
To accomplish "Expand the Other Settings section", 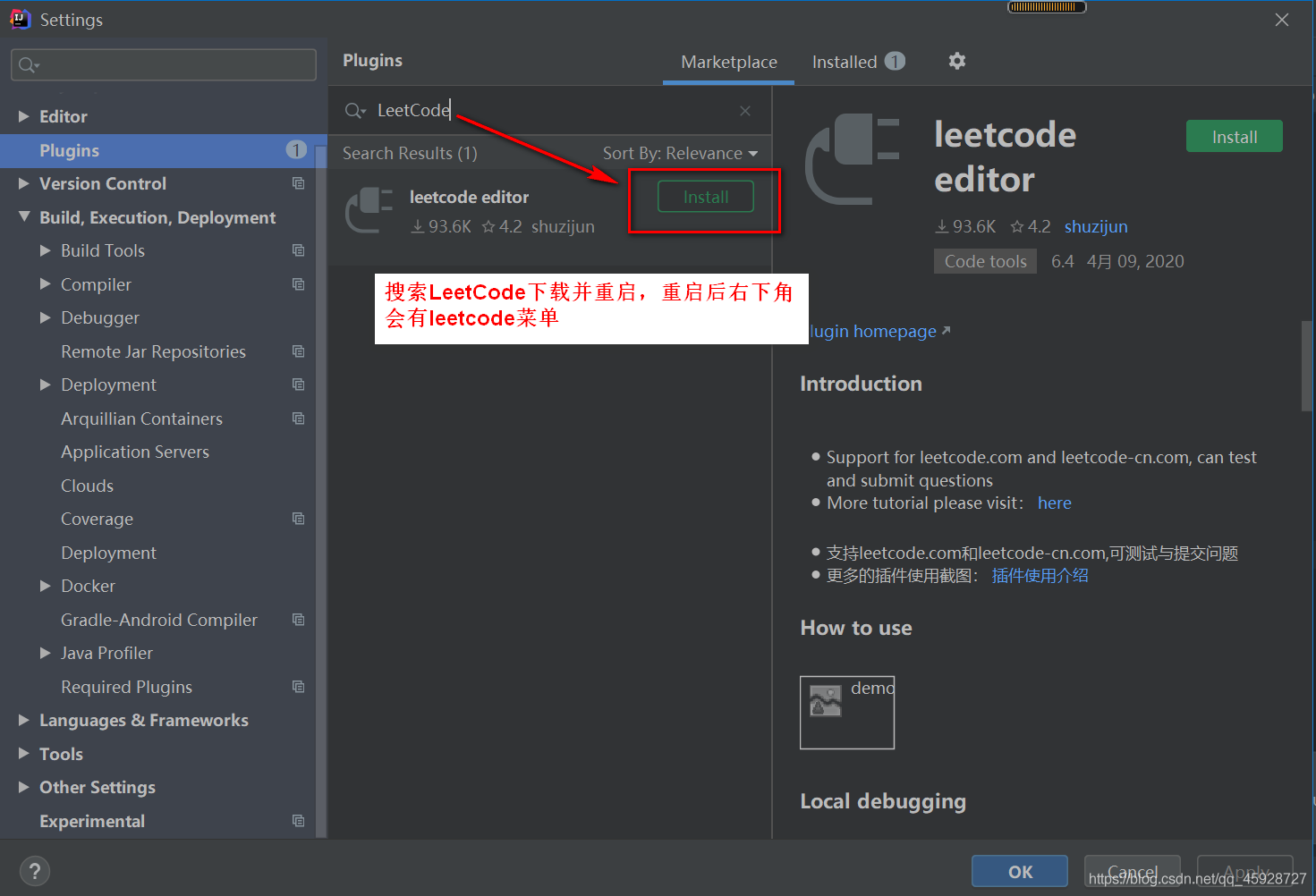I will pyautogui.click(x=24, y=787).
